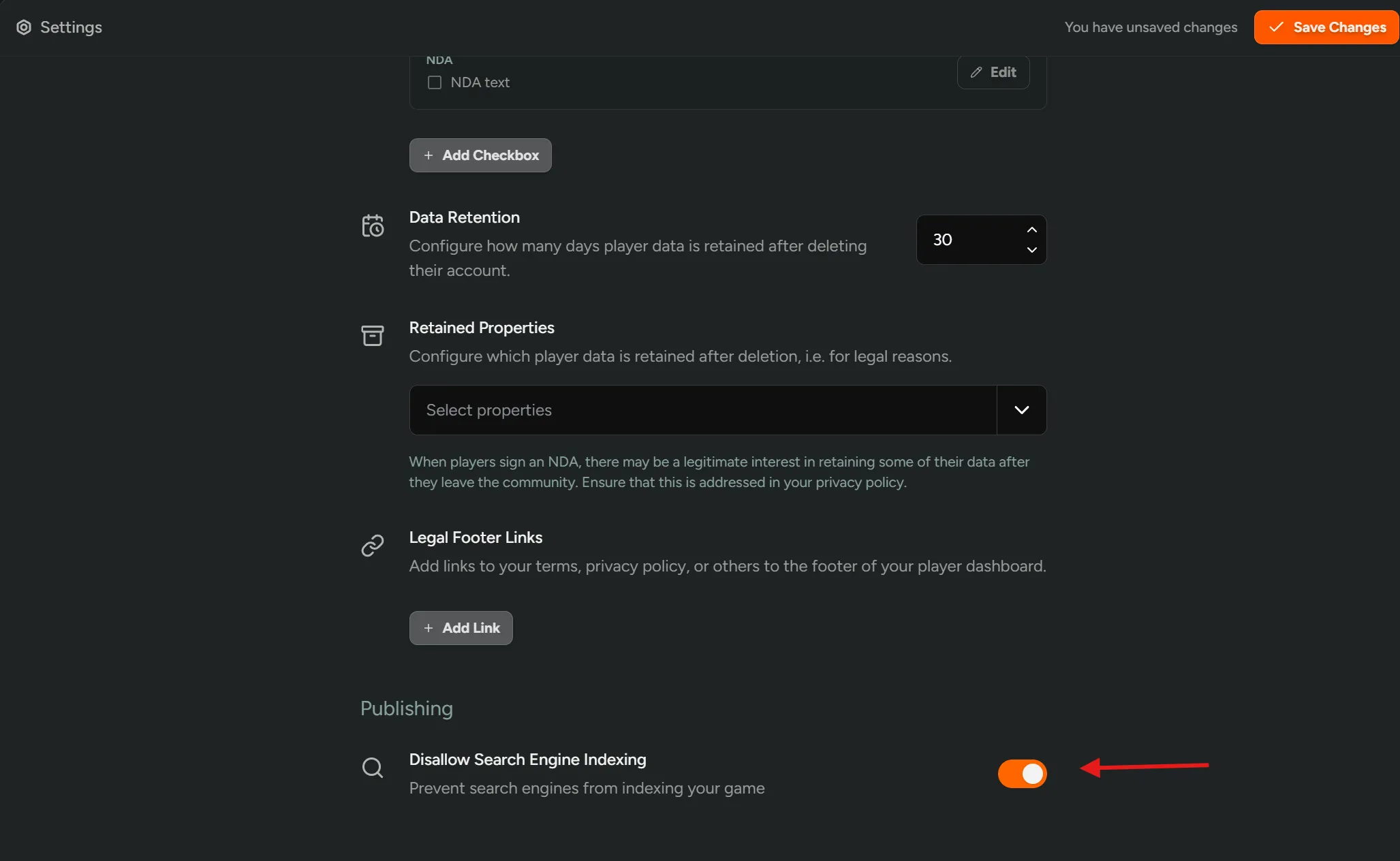Increase retention days with the up arrow
The width and height of the screenshot is (1400, 861).
1031,229
